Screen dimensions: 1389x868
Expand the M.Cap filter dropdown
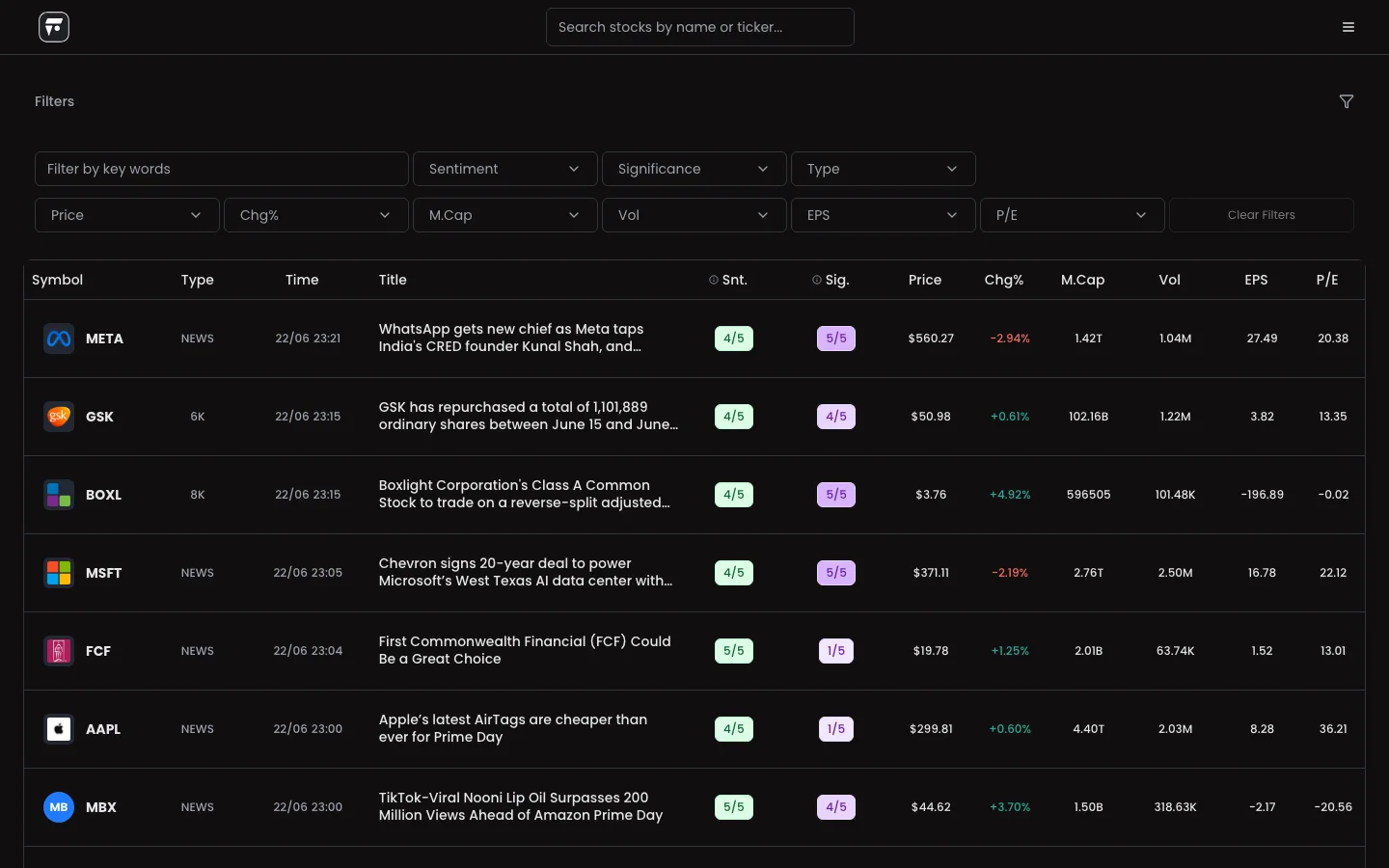pos(505,215)
